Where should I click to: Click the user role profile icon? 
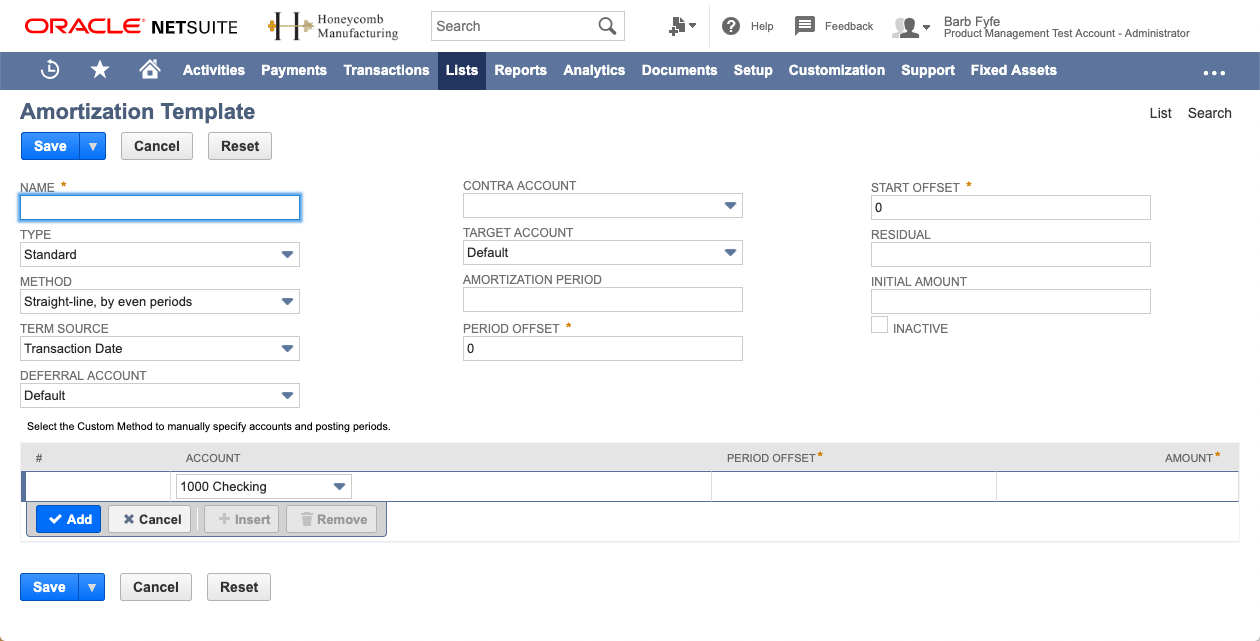point(910,27)
